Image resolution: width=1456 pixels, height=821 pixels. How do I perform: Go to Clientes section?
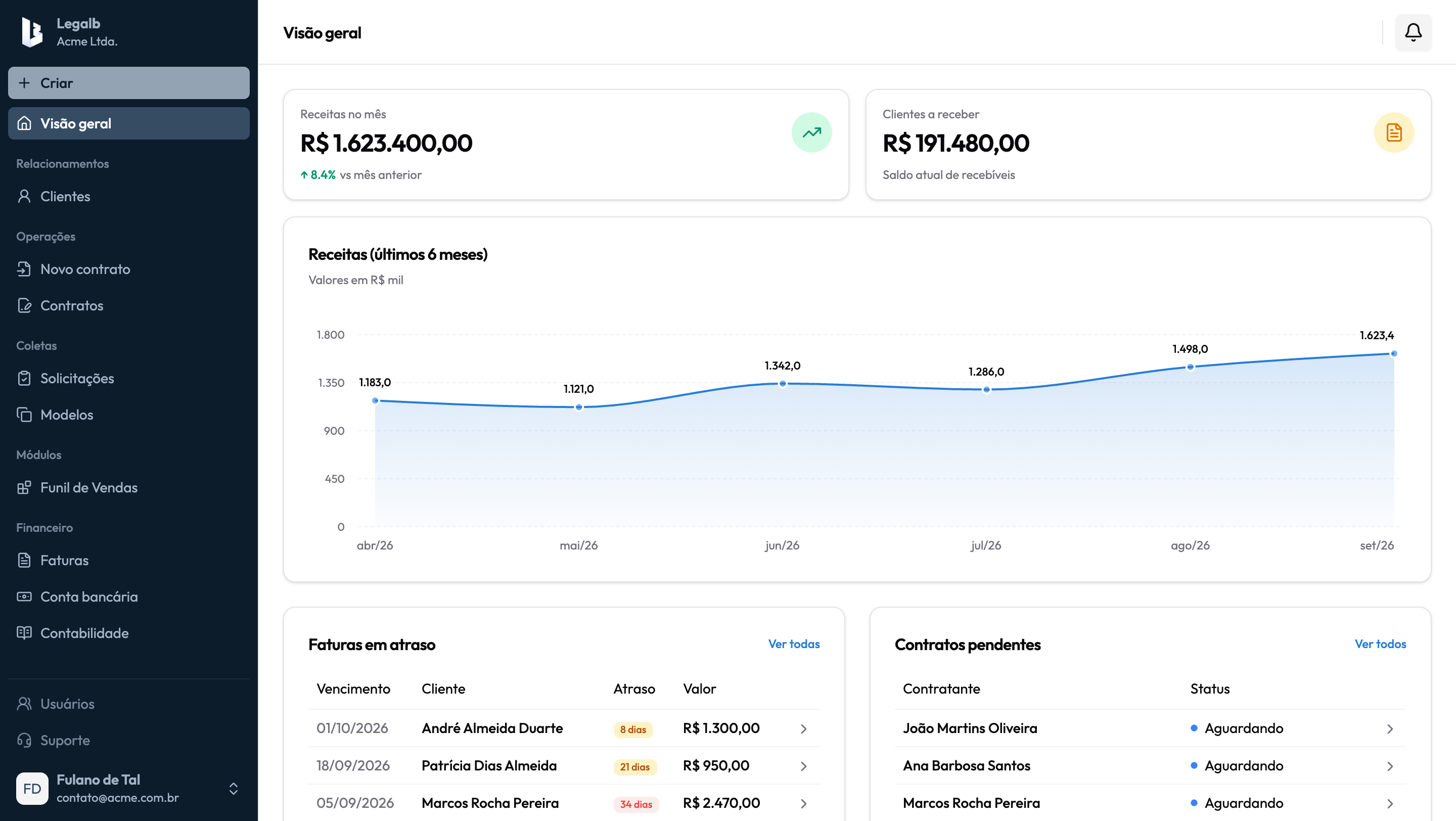[x=129, y=196]
